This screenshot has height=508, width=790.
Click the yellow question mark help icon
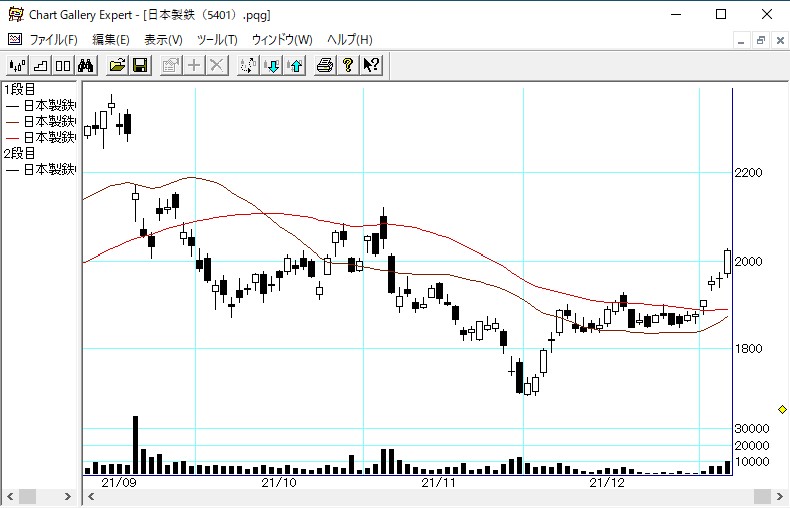(348, 66)
